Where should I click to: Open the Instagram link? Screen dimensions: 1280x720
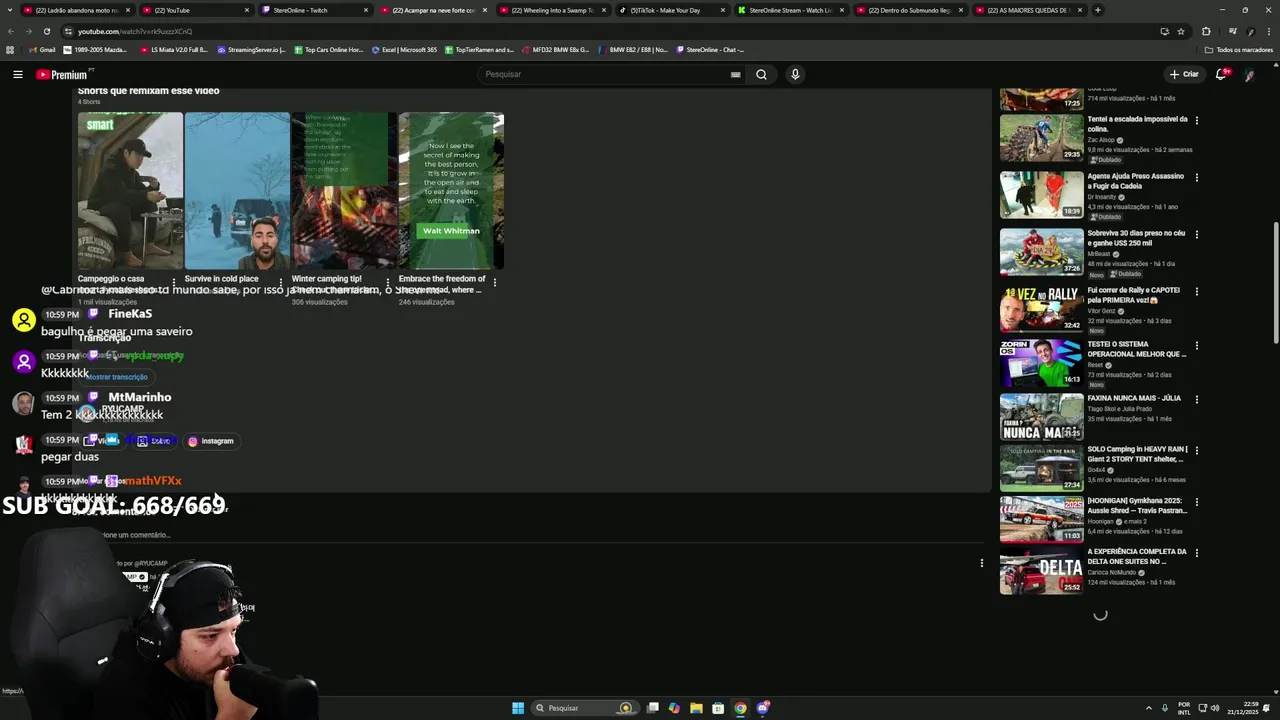coord(211,441)
